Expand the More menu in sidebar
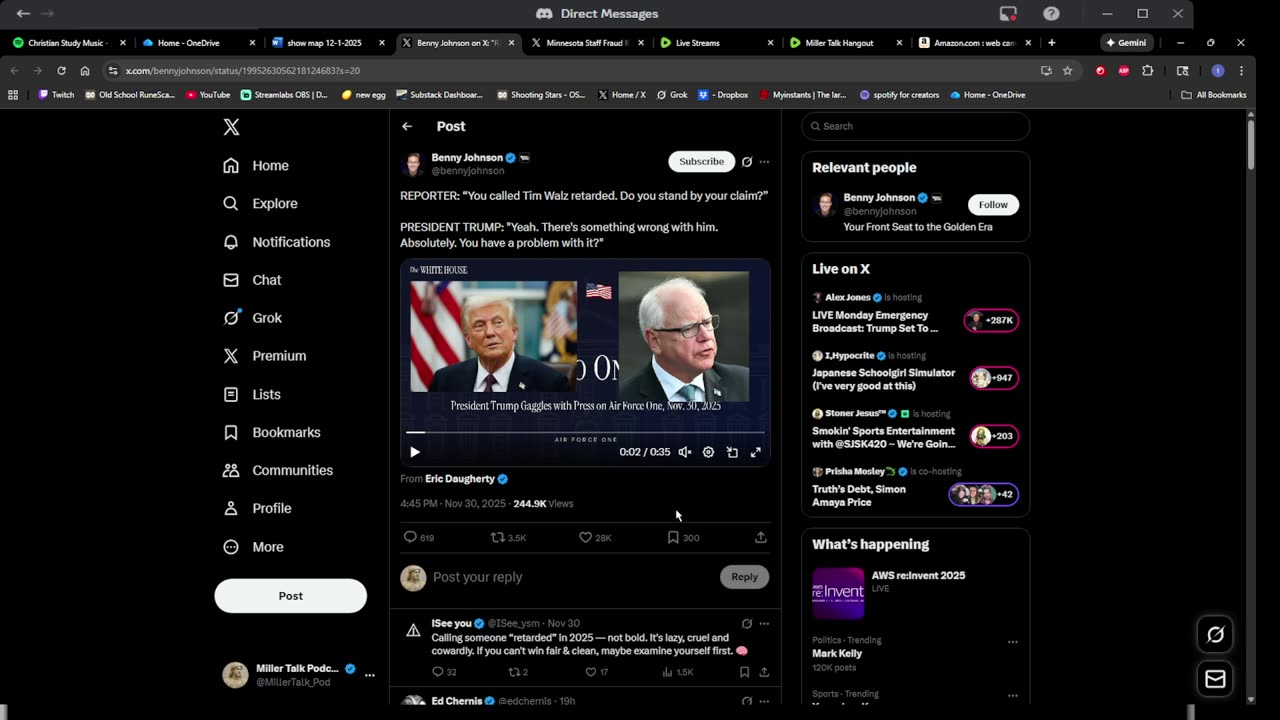The image size is (1280, 720). pos(253,547)
